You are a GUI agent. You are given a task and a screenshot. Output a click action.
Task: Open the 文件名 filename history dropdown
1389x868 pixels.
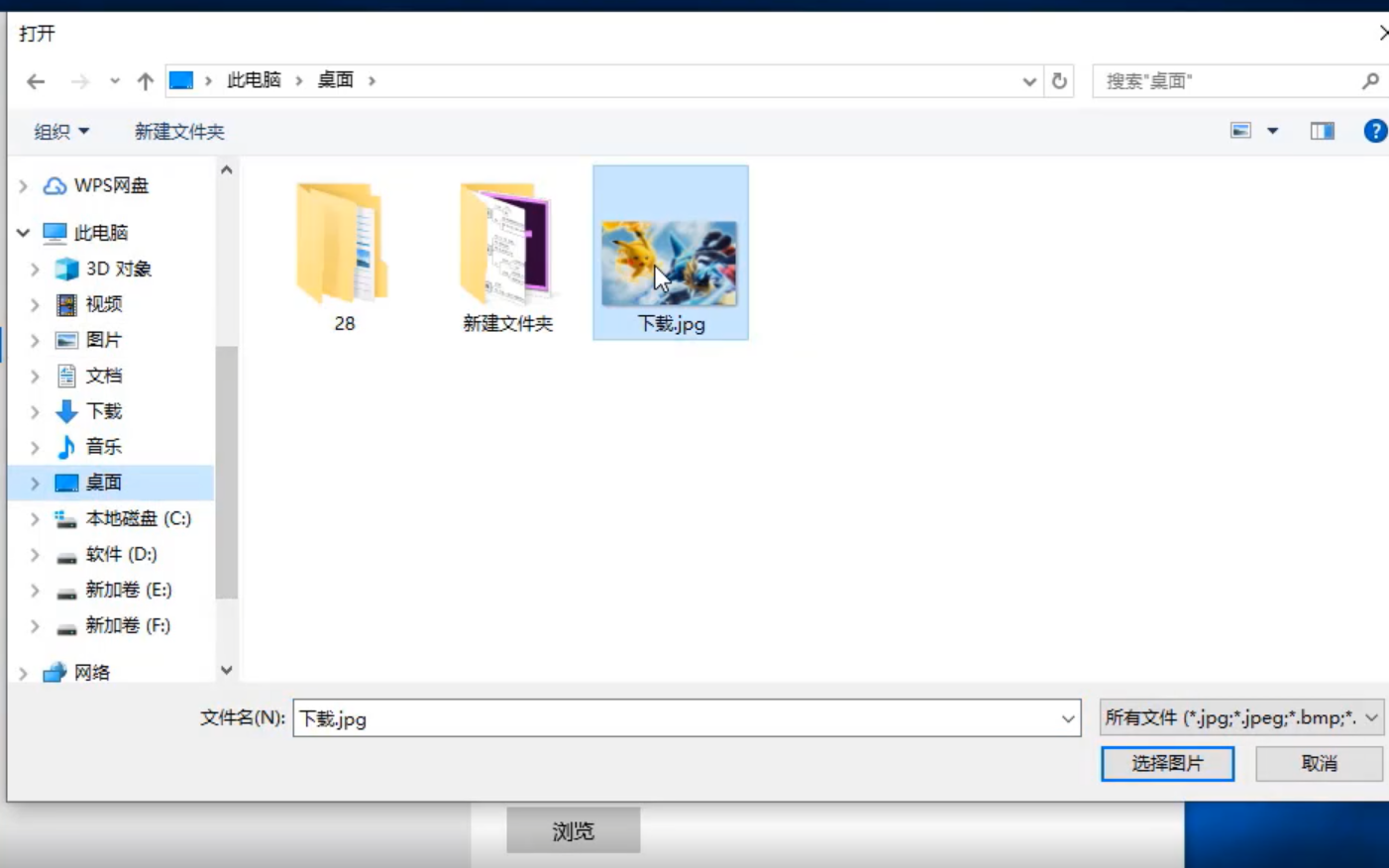[1067, 717]
